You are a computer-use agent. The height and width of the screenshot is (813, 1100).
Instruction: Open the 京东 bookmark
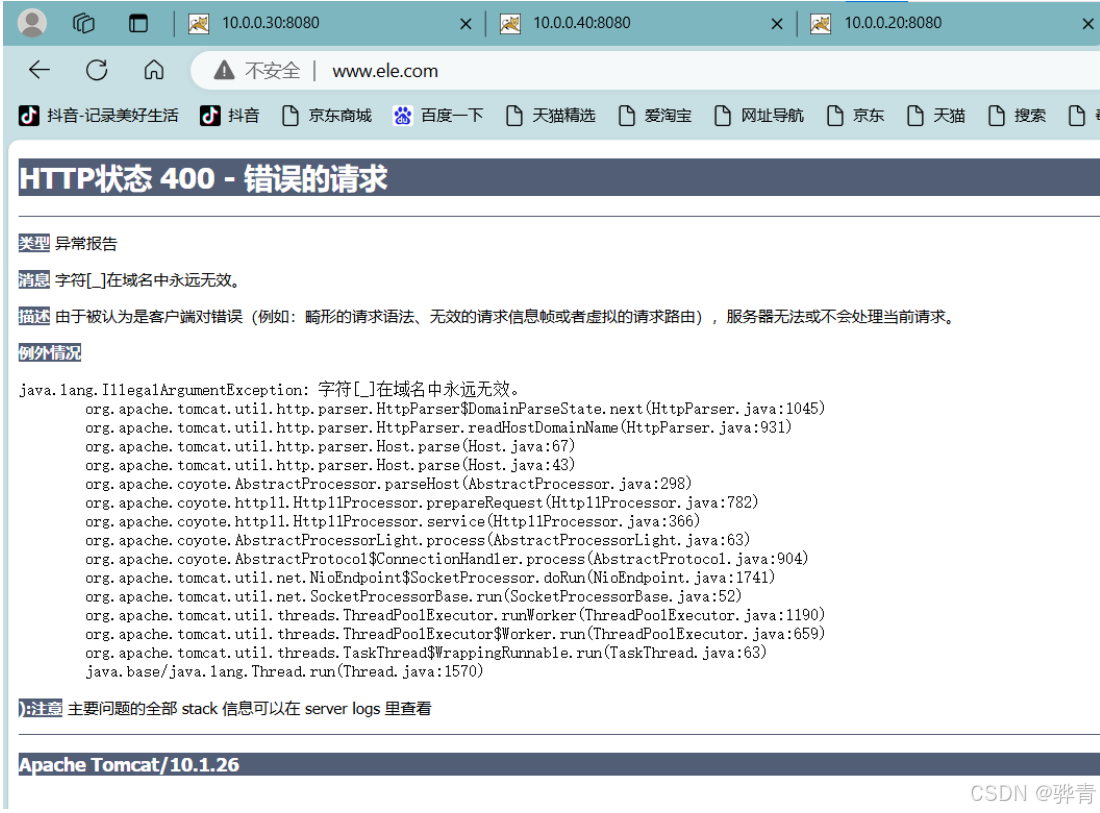855,115
